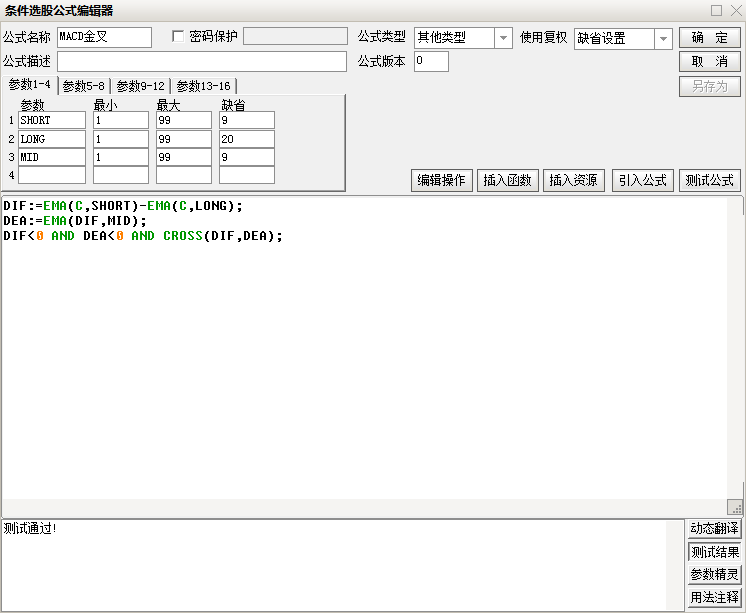Click the 确定 button
Screen dimensions: 746x613
[x=709, y=38]
